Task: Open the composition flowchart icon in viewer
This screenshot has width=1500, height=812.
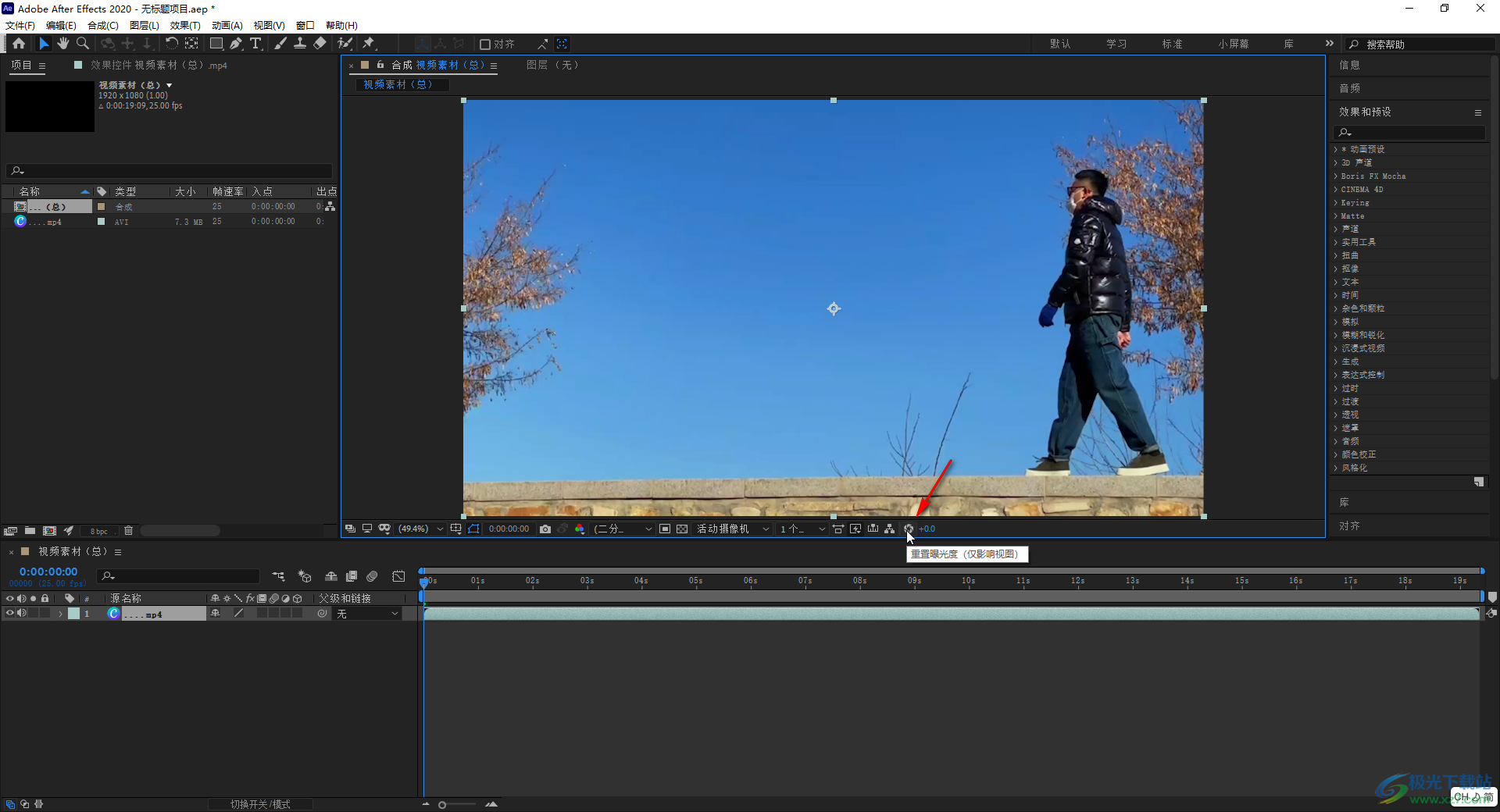Action: (890, 529)
